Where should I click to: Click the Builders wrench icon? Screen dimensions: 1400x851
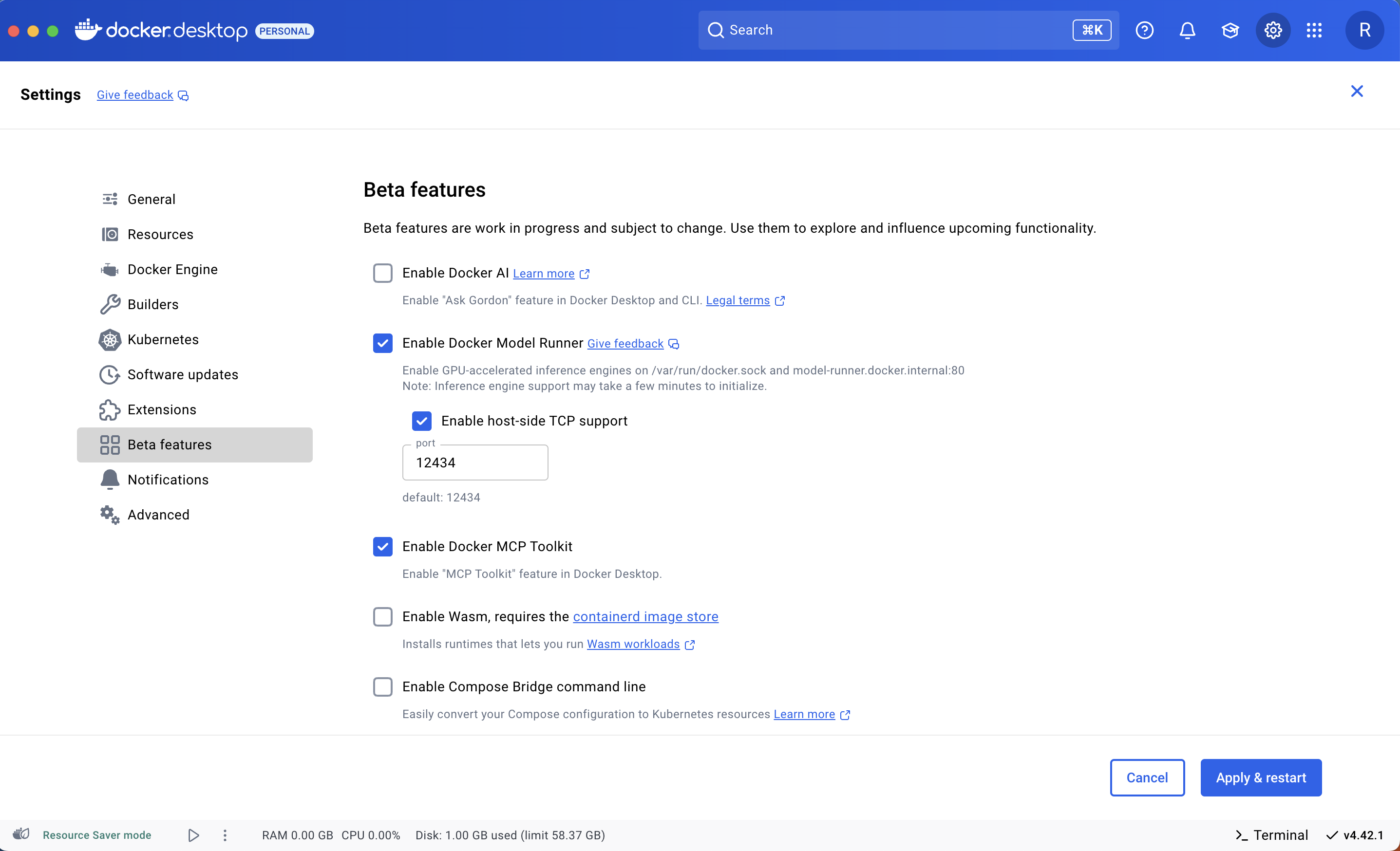coord(110,304)
